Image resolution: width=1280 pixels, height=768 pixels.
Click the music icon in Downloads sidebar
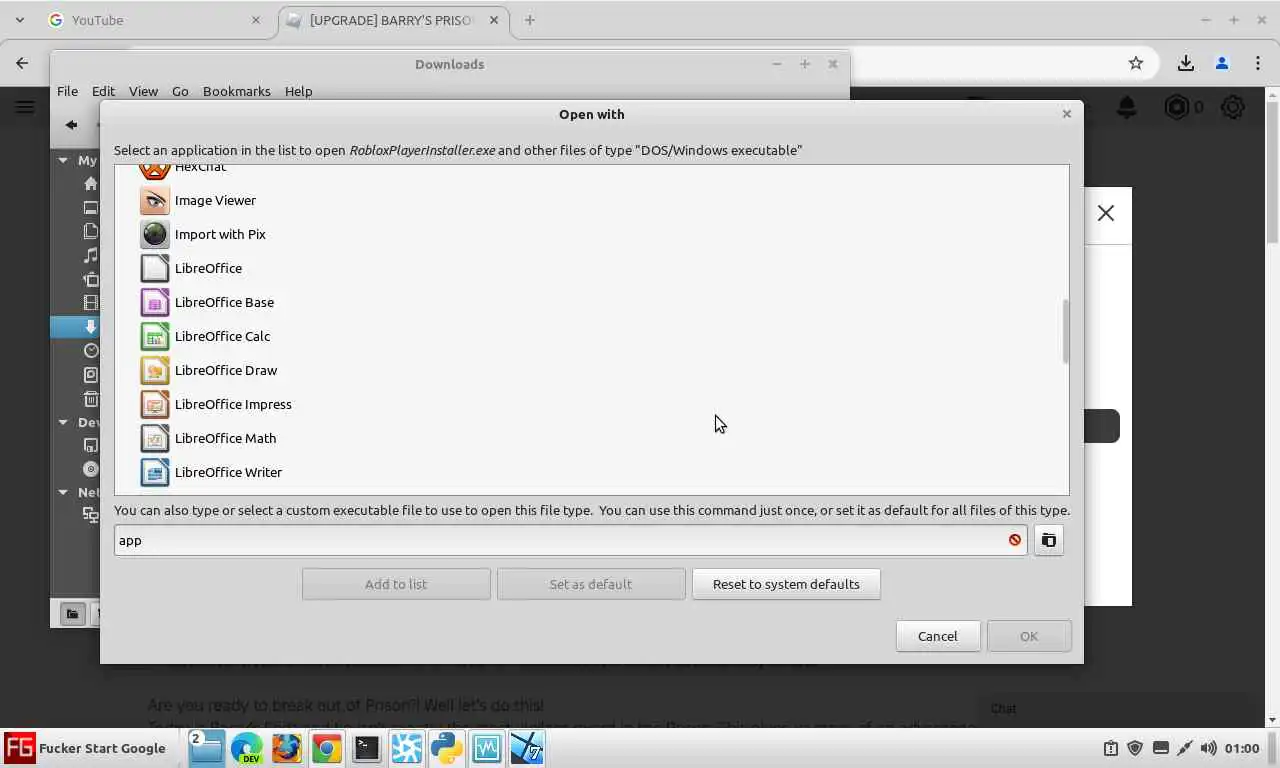click(91, 256)
